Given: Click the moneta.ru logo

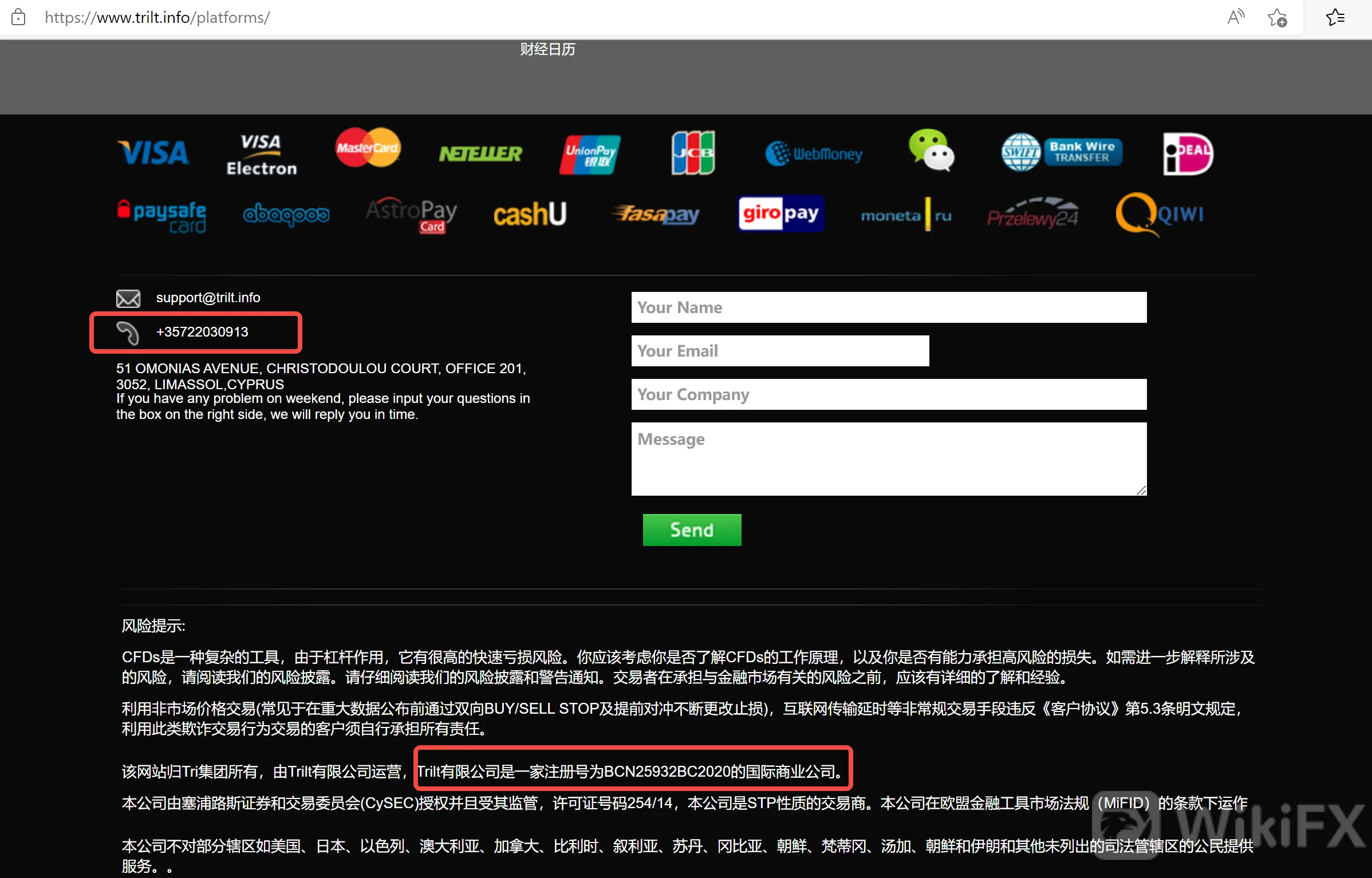Looking at the screenshot, I should [x=906, y=215].
